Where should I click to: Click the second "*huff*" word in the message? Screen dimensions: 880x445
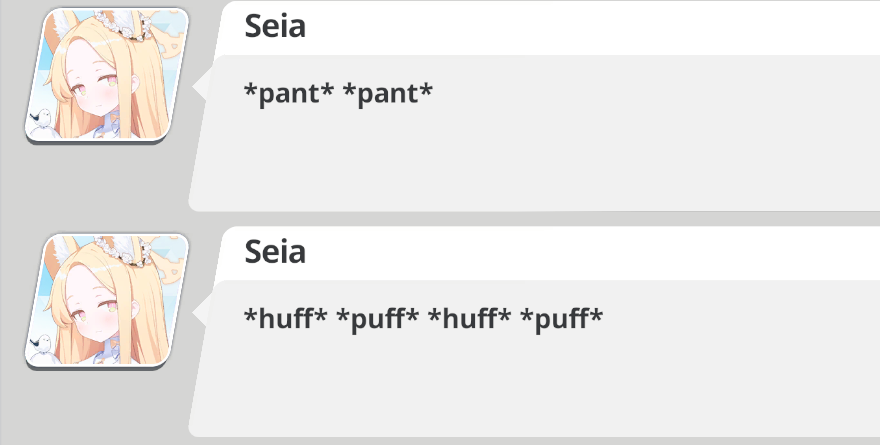[x=470, y=319]
